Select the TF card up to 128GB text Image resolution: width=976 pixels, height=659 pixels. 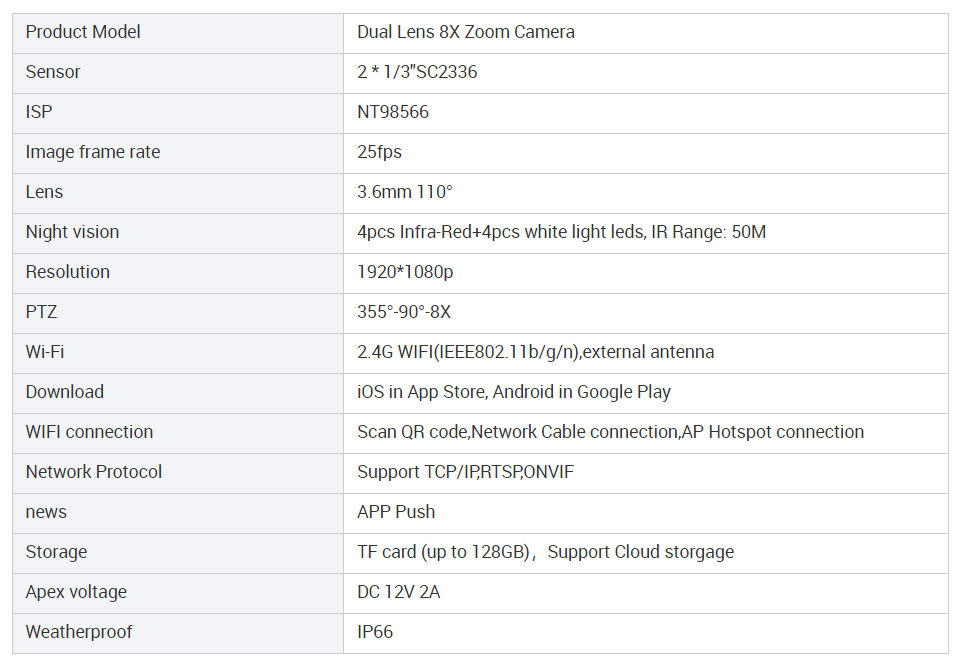(x=444, y=552)
